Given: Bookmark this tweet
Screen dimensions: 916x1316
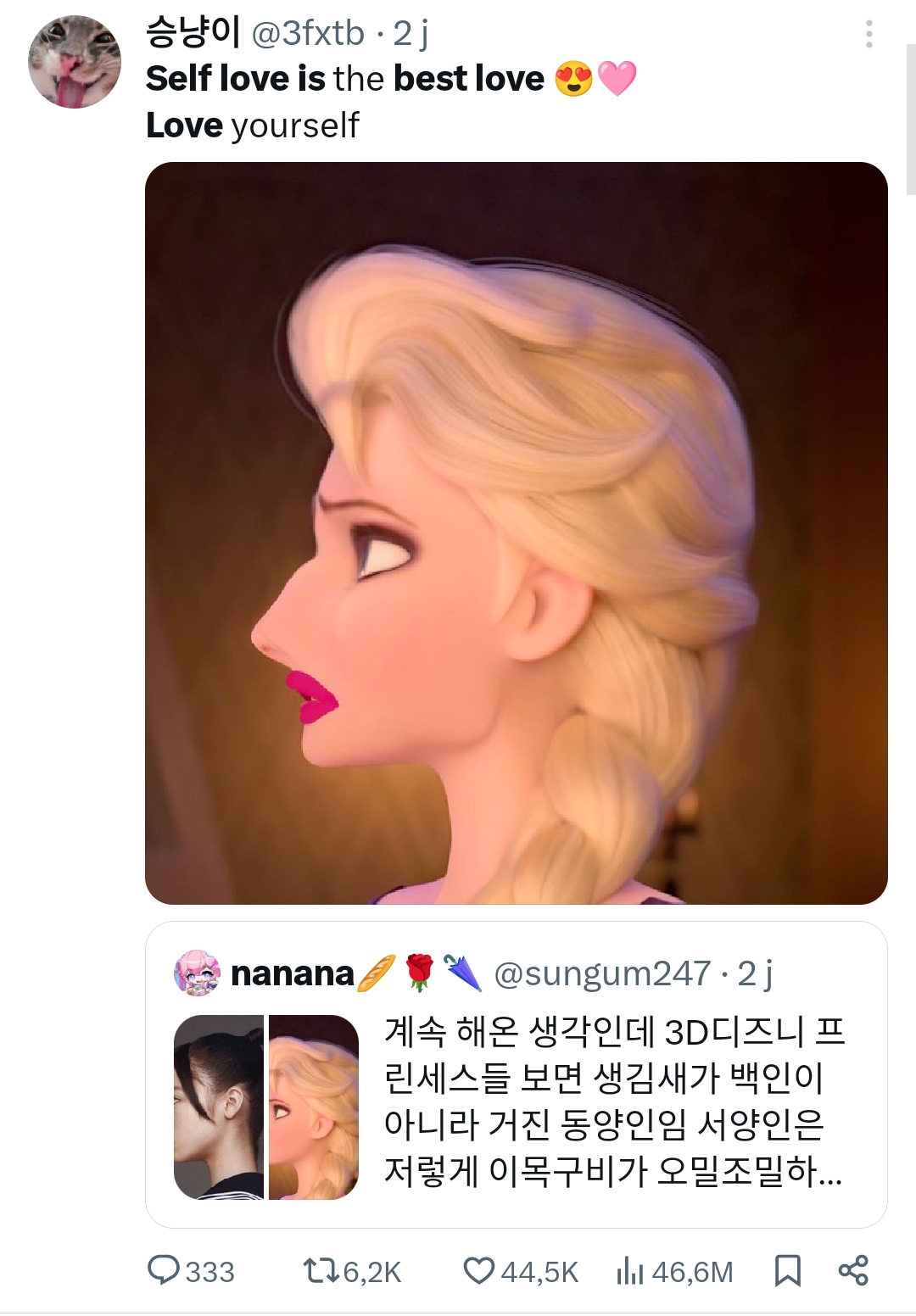Looking at the screenshot, I should [788, 1270].
